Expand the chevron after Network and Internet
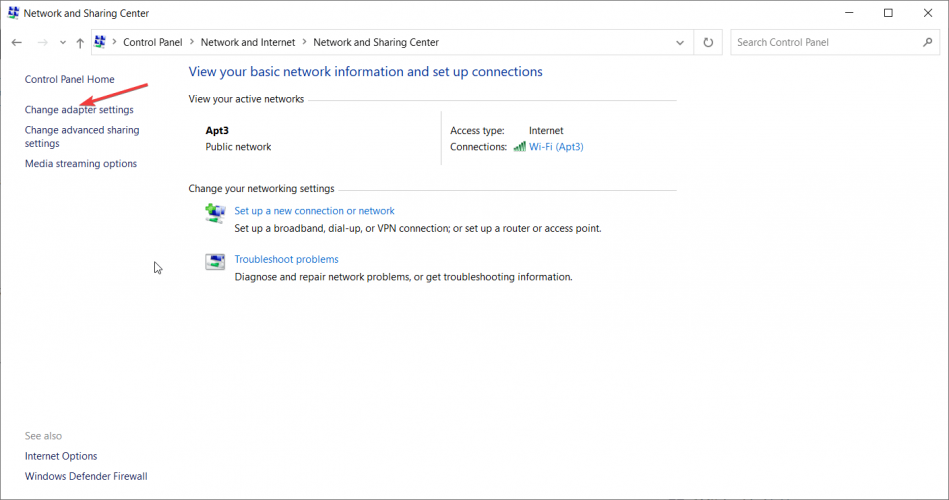This screenshot has width=949, height=500. [x=304, y=43]
